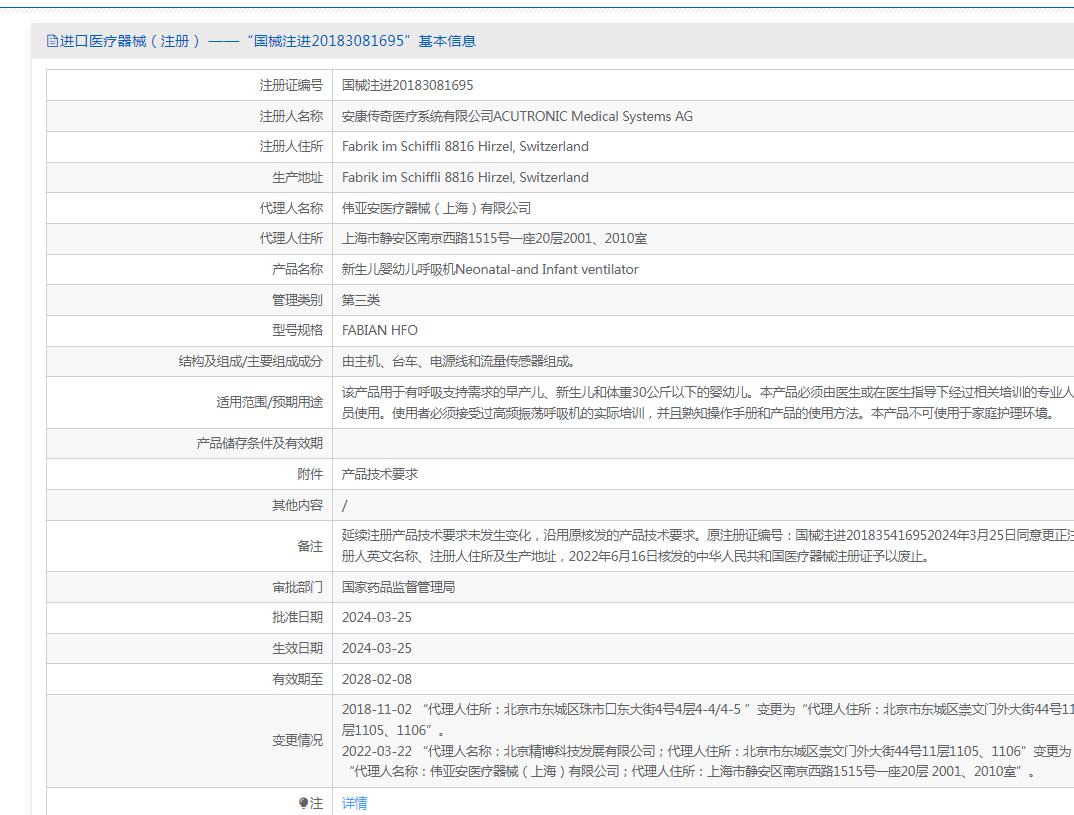Click the 有效期至 label
This screenshot has width=1074, height=815.
297,679
